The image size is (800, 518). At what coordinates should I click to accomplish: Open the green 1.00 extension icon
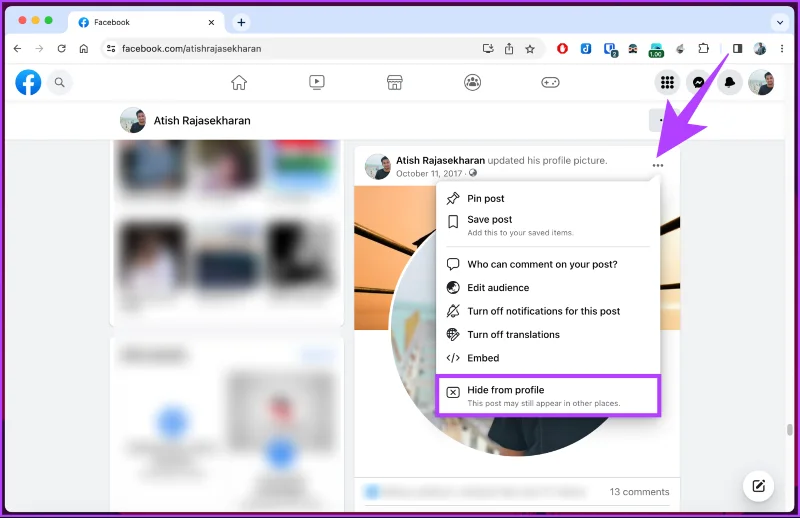pyautogui.click(x=656, y=50)
